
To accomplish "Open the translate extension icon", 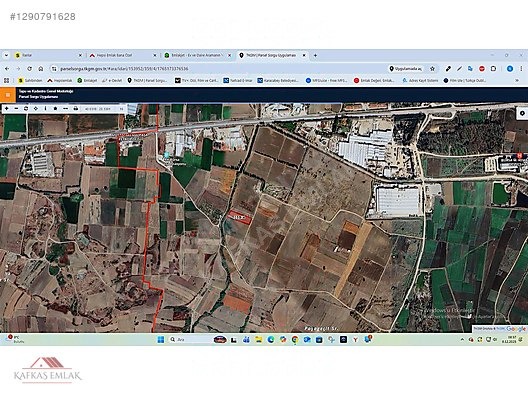I will (x=470, y=69).
